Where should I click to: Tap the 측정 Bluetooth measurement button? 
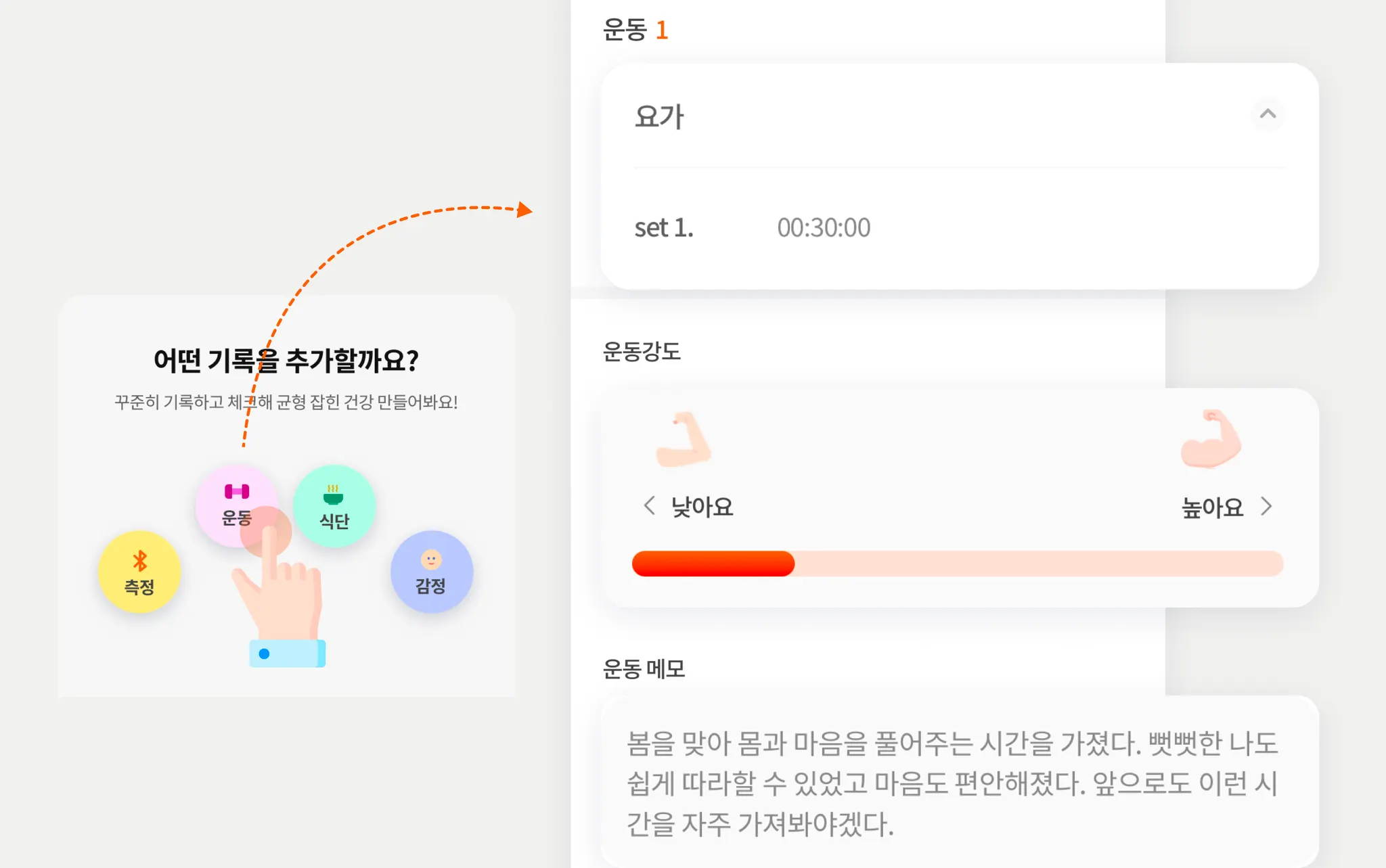click(139, 572)
